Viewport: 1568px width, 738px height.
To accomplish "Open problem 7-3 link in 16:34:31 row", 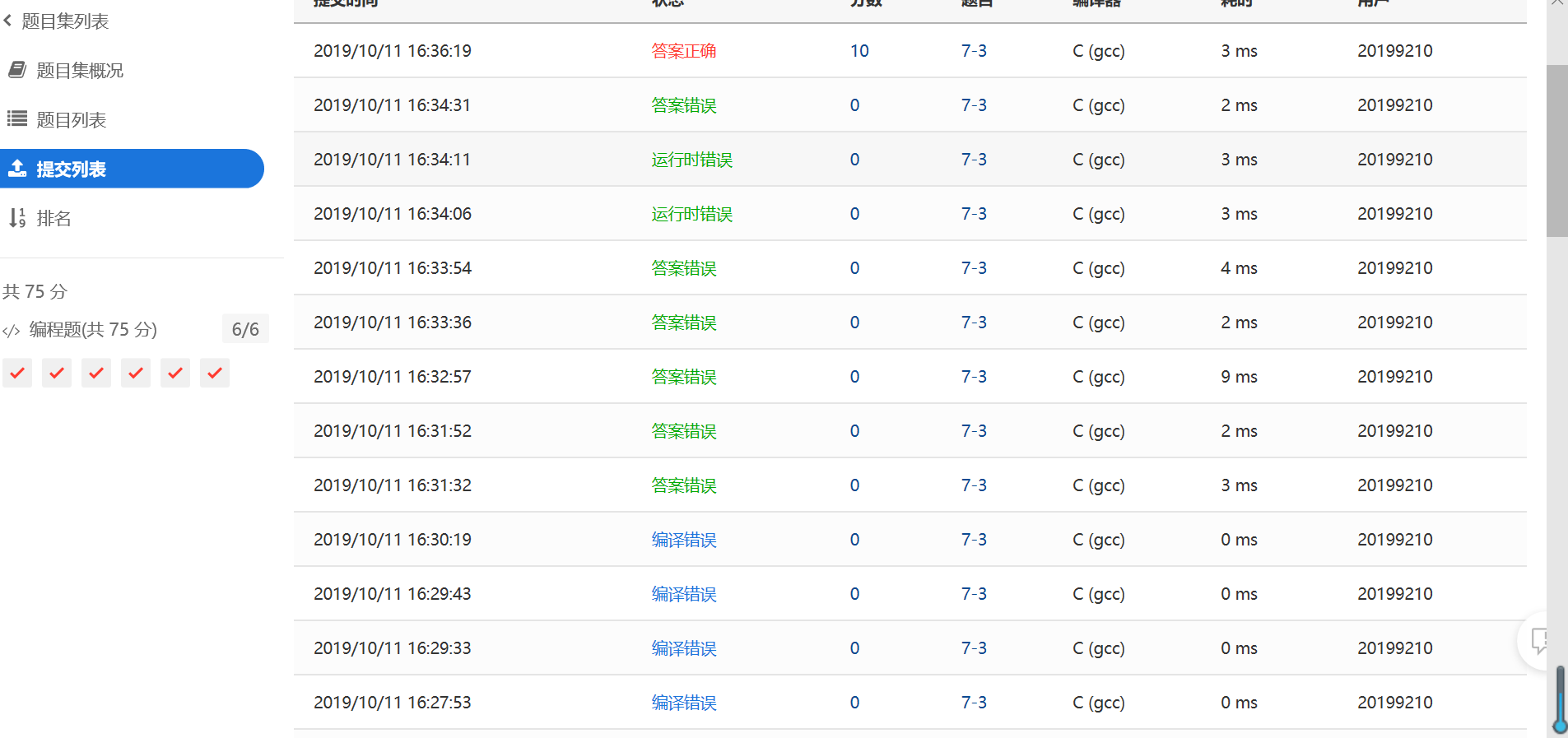I will click(x=974, y=105).
